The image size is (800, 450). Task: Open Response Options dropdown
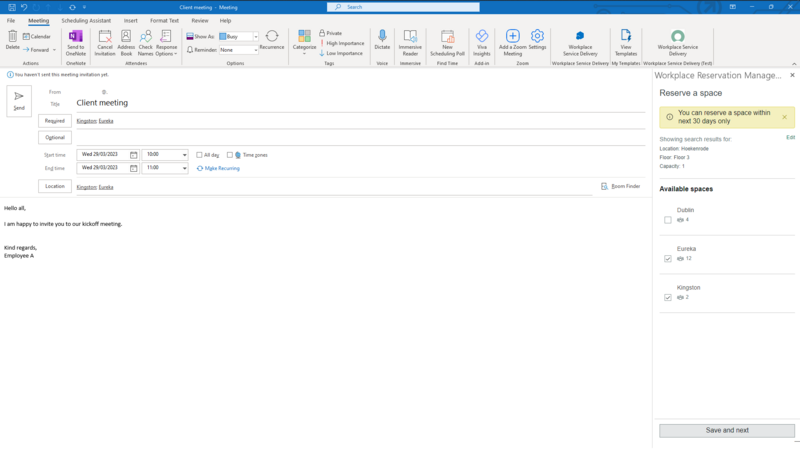tap(166, 43)
